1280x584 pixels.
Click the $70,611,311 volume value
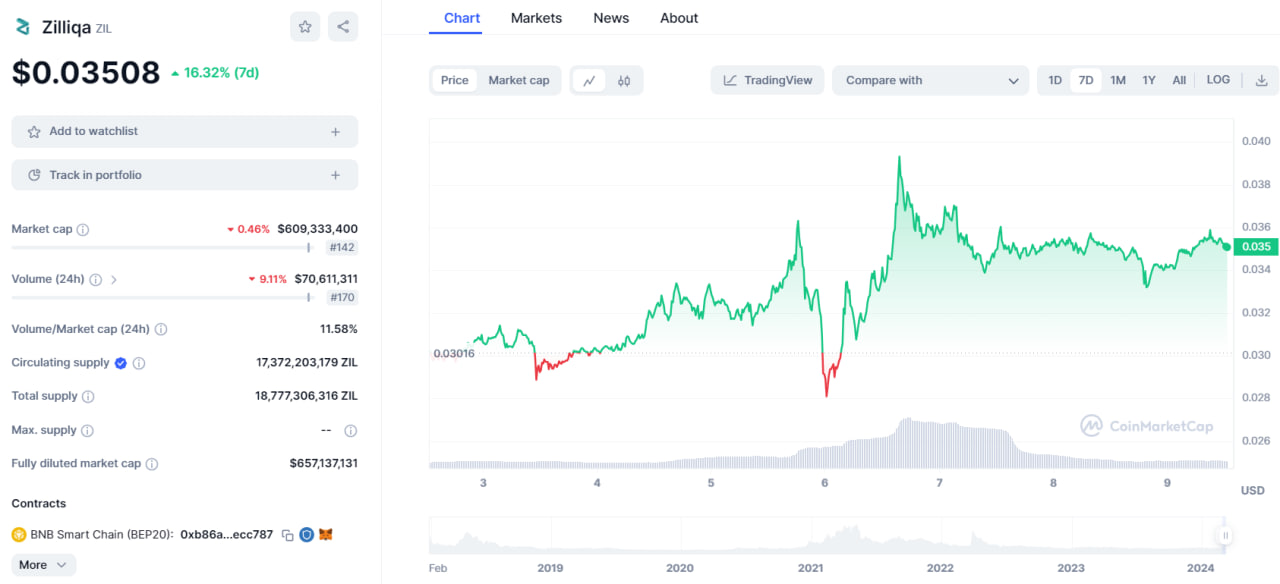[326, 279]
